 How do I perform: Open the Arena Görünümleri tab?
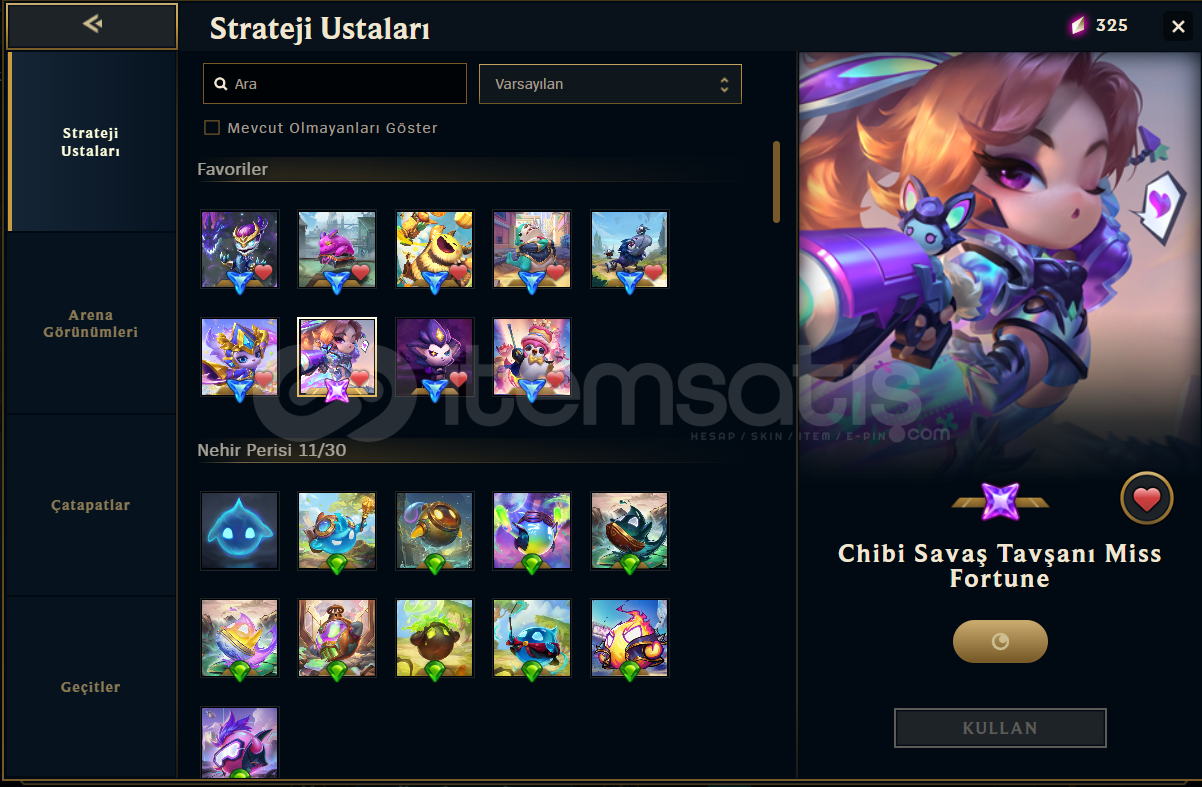[91, 323]
